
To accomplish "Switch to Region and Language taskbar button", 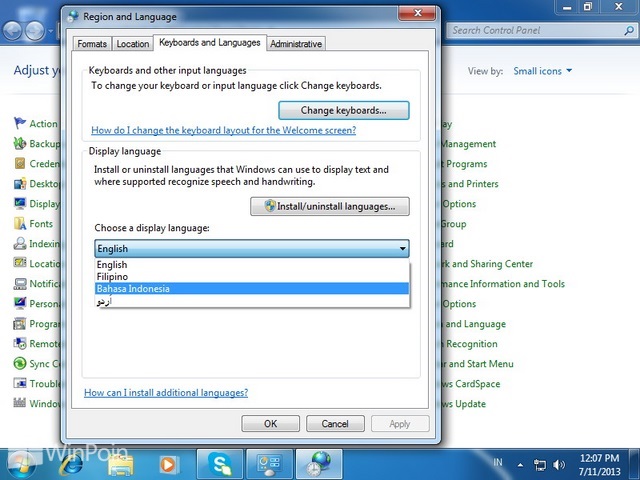I will (x=319, y=464).
